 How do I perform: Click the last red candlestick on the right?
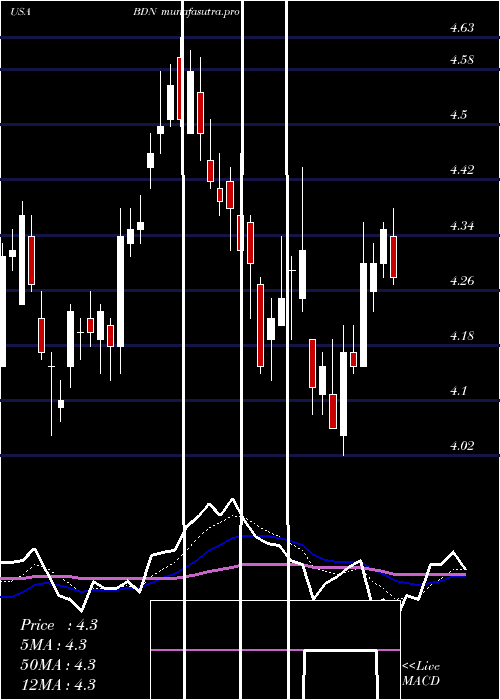tap(393, 257)
